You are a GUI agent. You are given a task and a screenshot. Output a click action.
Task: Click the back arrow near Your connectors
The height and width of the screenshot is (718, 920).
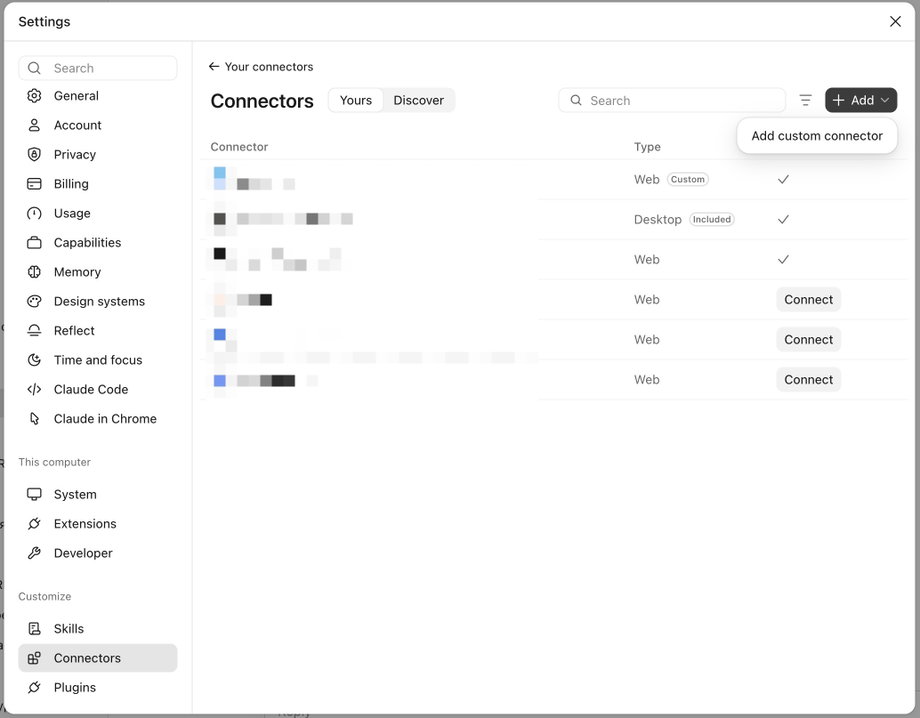point(214,66)
